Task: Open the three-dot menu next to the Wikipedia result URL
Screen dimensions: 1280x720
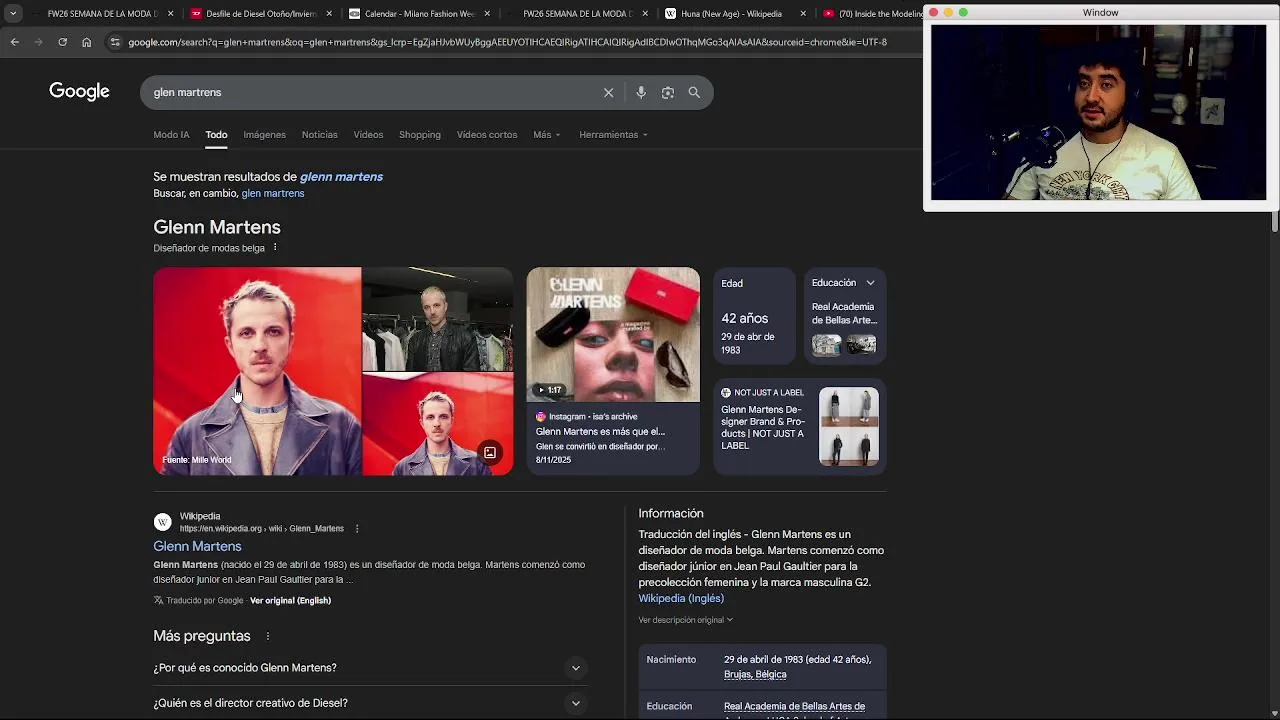Action: [357, 528]
